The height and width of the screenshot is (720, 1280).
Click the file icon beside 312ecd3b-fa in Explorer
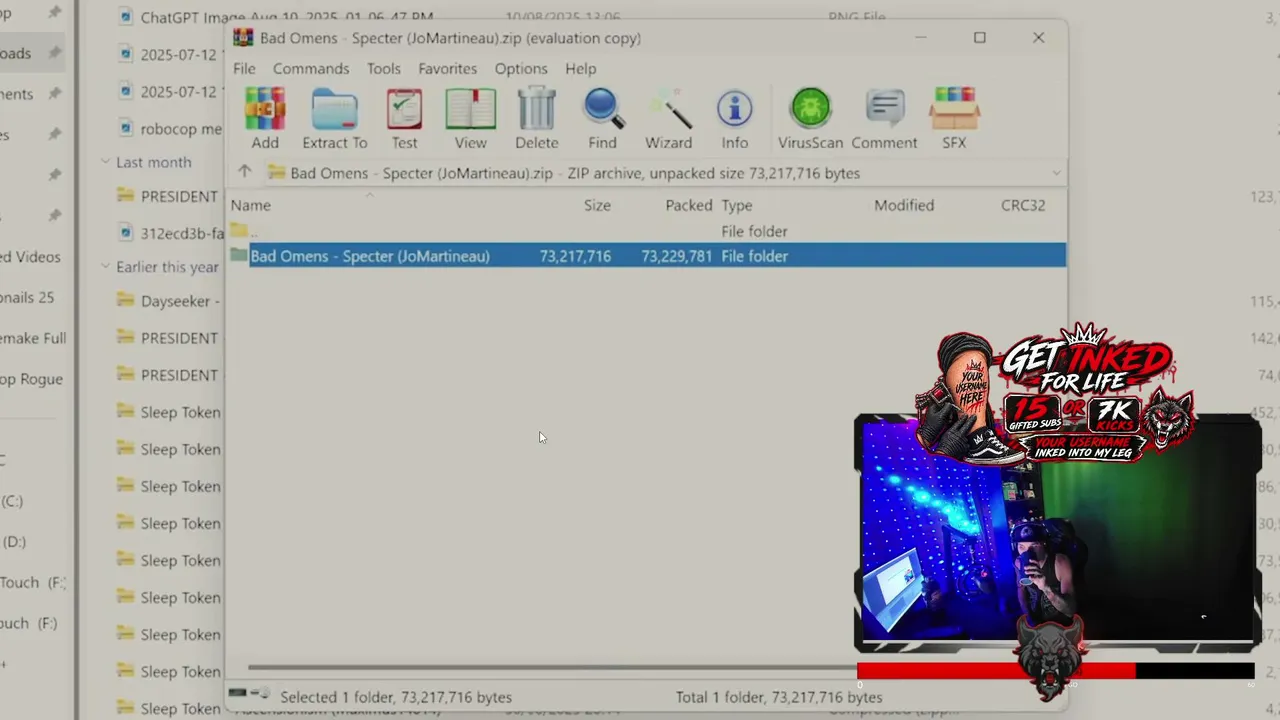[x=125, y=233]
